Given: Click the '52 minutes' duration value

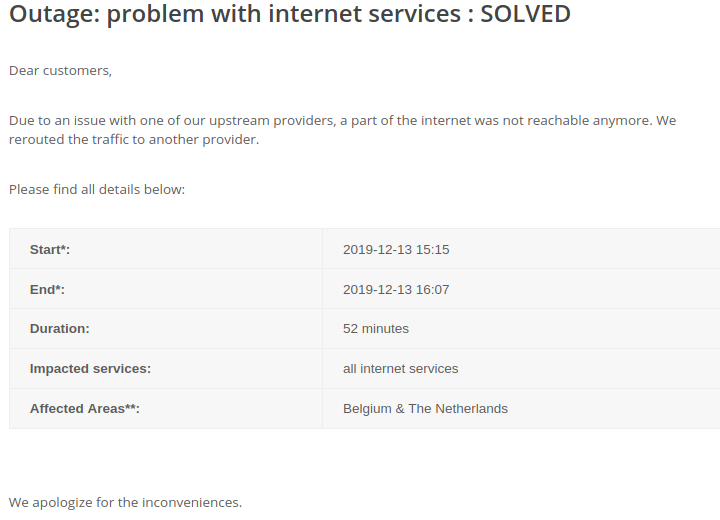Looking at the screenshot, I should coord(375,328).
